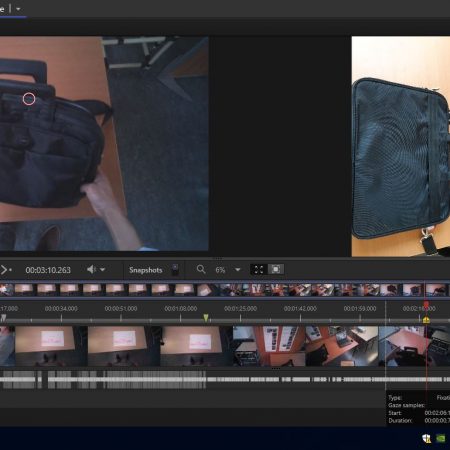Screen dimensions: 450x450
Task: Select the fit-to-window icon
Action: (x=259, y=269)
